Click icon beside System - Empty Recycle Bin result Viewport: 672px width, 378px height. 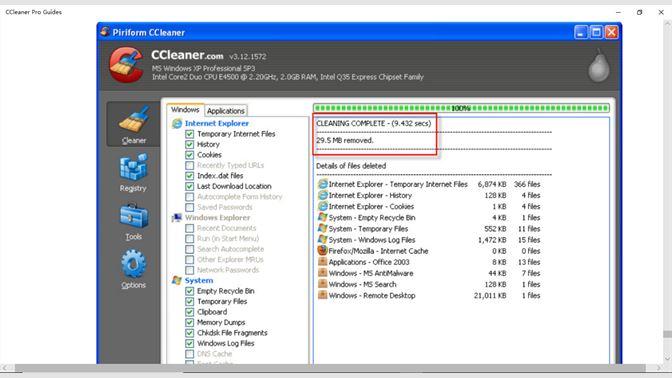point(322,217)
